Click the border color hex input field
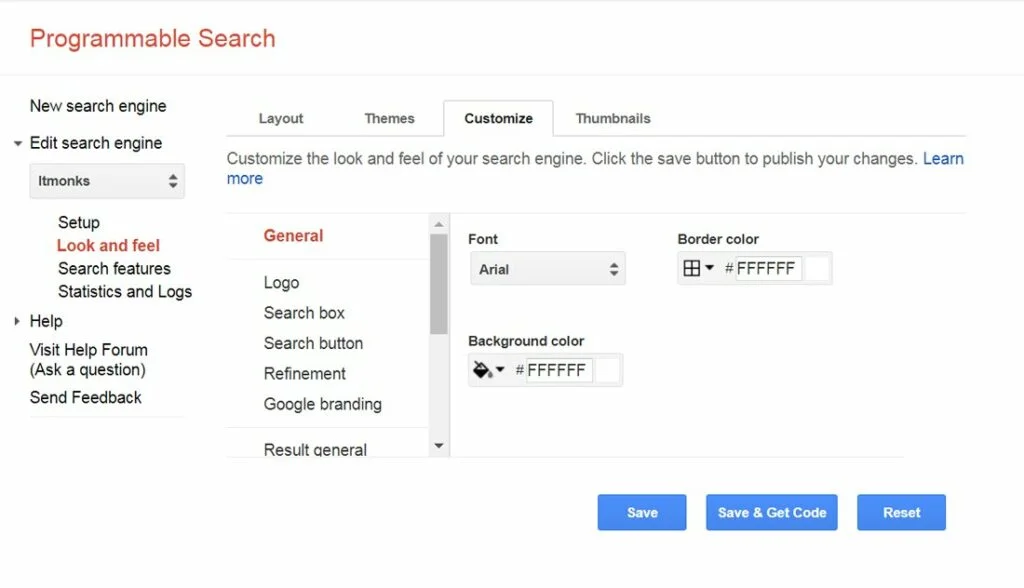Viewport: 1024px width, 588px height. click(x=768, y=268)
